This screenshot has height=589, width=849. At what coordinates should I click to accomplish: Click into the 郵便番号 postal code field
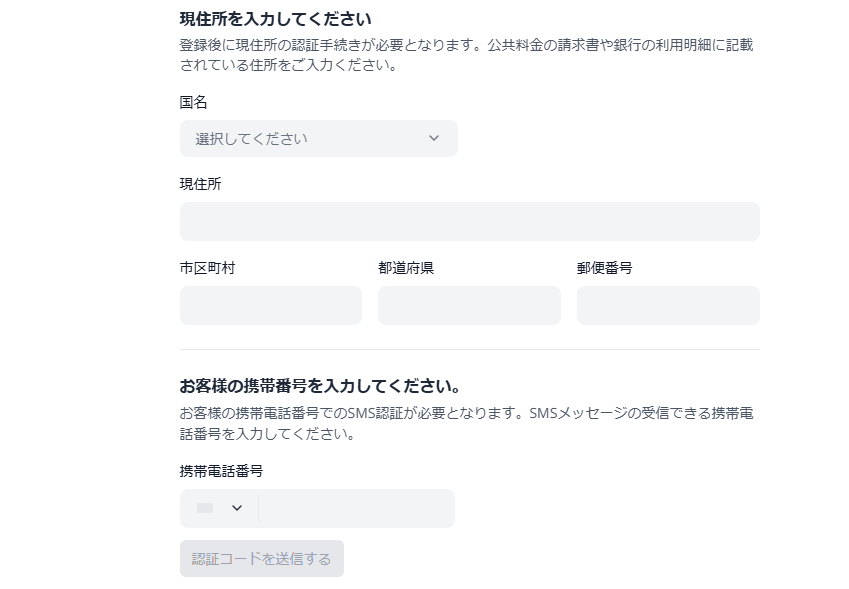click(668, 306)
